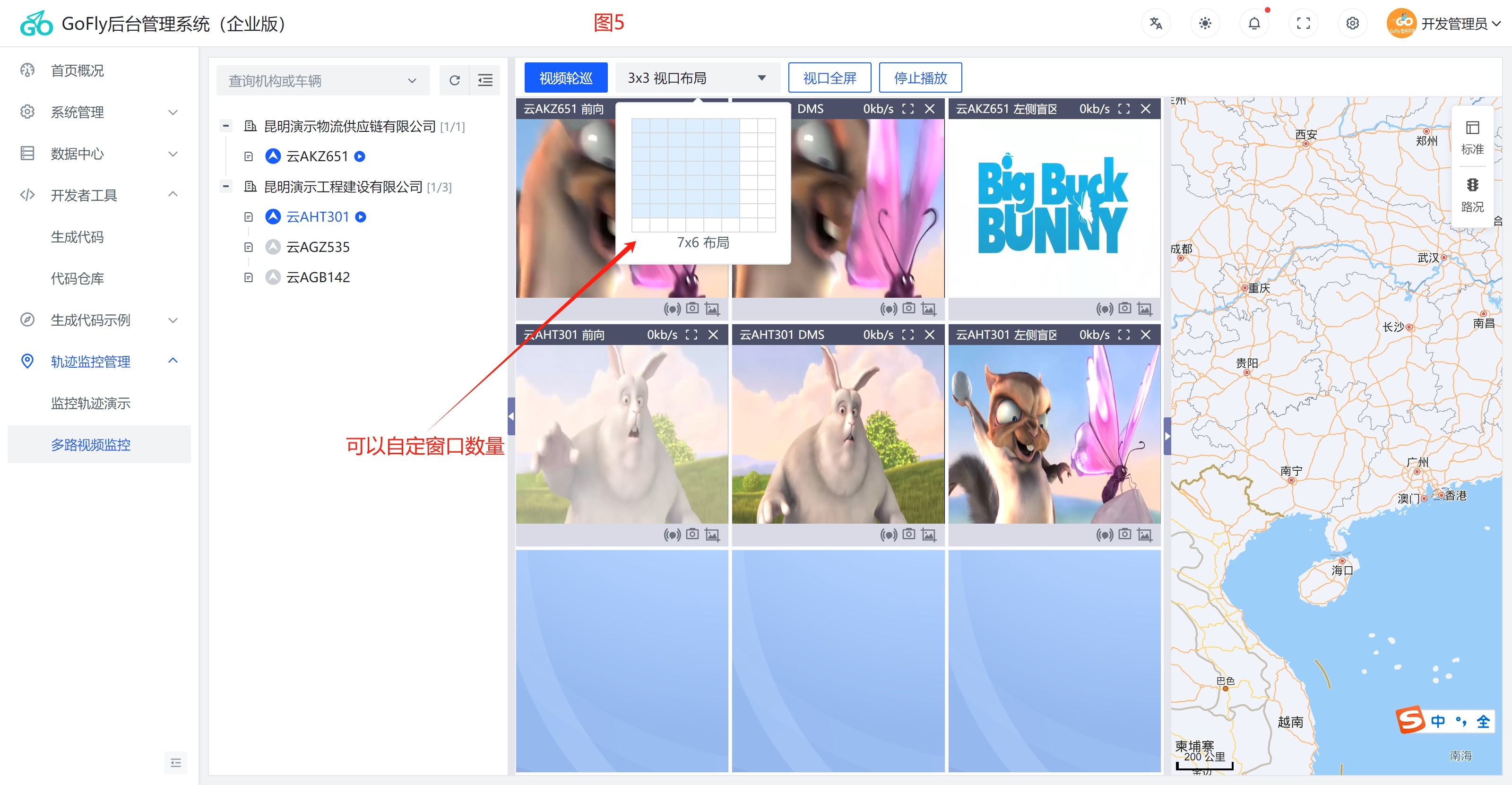Toggle light/dark theme icon
This screenshot has width=1512, height=785.
(x=1204, y=24)
